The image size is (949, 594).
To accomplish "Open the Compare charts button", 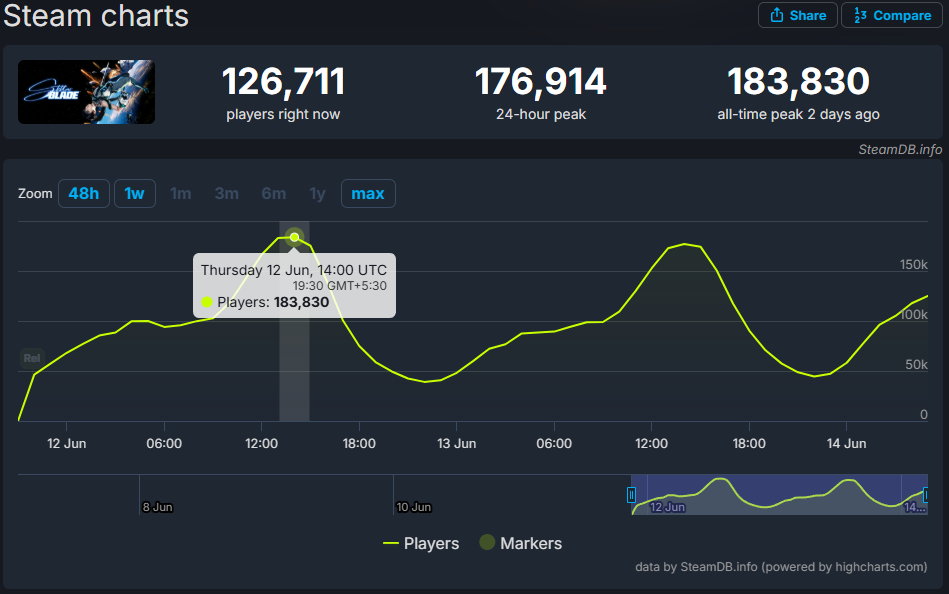I will tap(892, 15).
